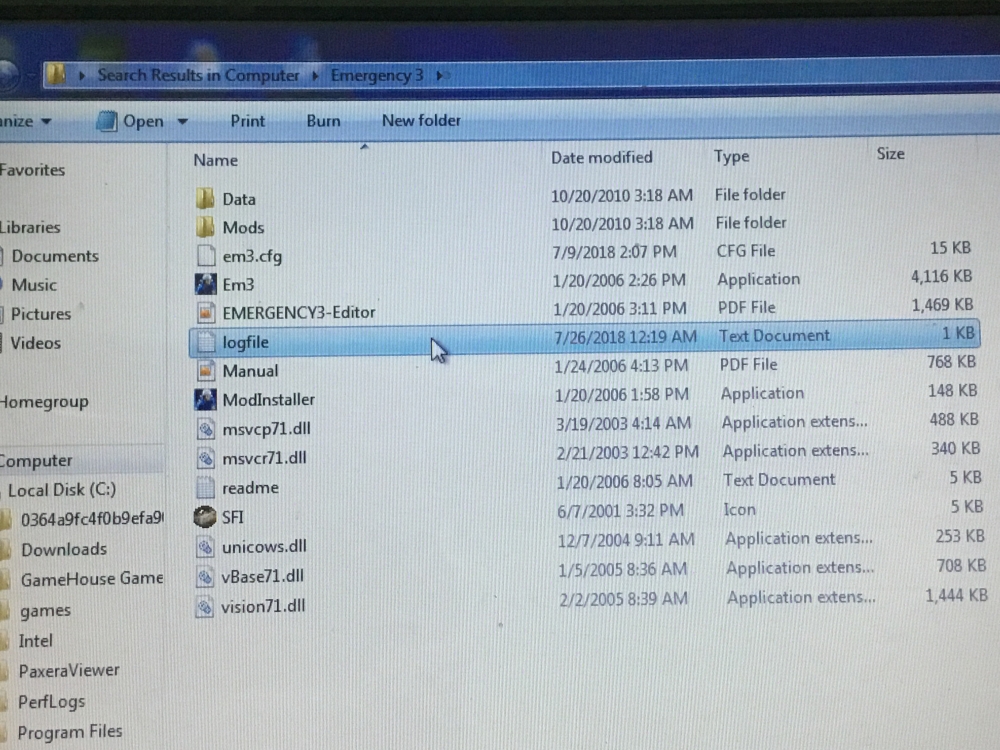Select the Em3 application icon

205,284
